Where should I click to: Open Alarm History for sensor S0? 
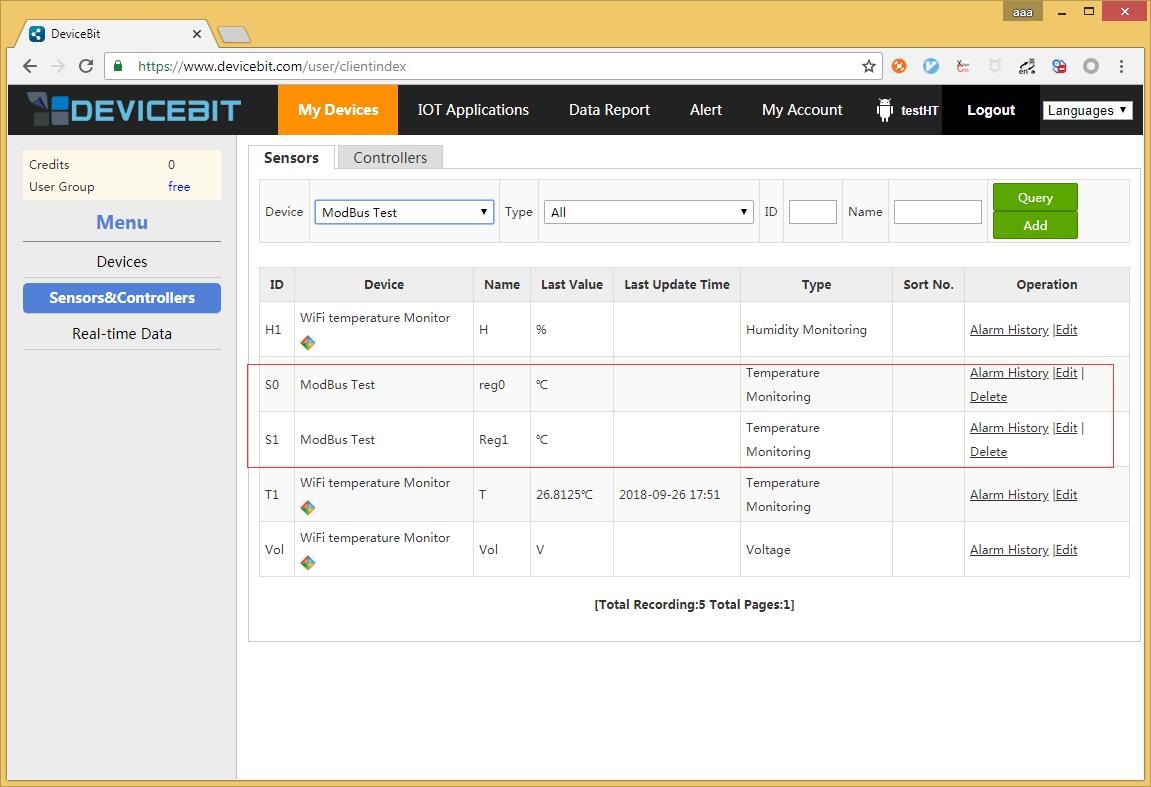1009,372
